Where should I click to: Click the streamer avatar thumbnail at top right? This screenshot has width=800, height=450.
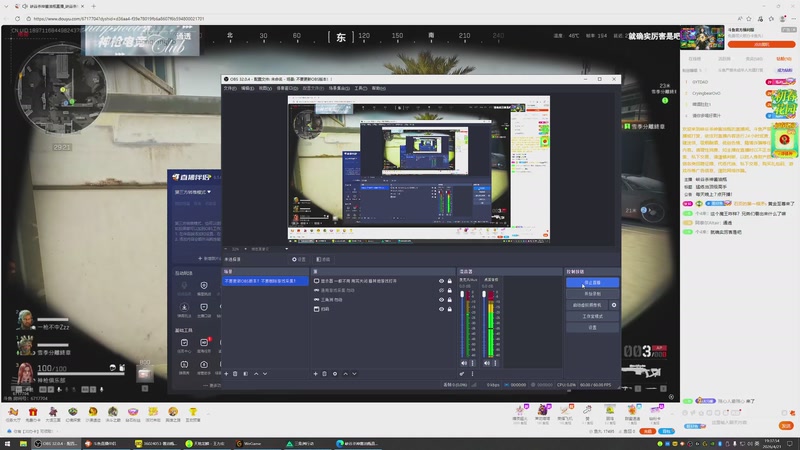(702, 38)
